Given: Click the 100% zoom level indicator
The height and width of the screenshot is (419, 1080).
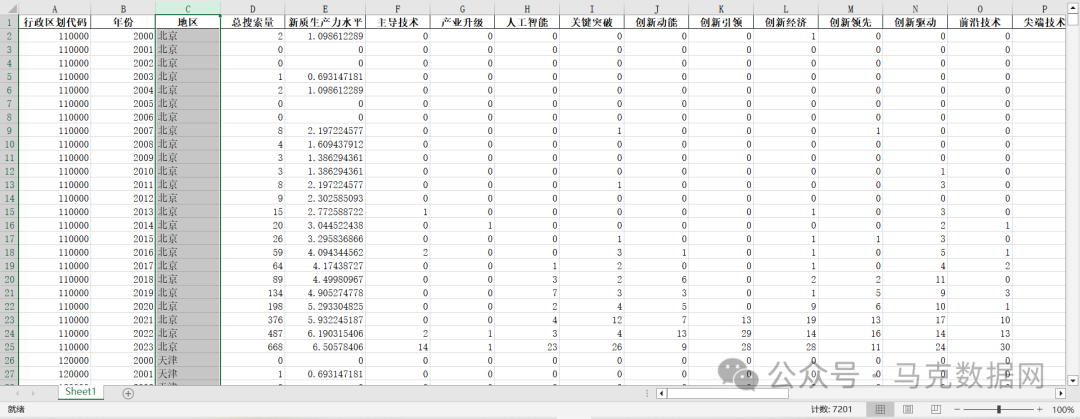Looking at the screenshot, I should [x=1063, y=409].
